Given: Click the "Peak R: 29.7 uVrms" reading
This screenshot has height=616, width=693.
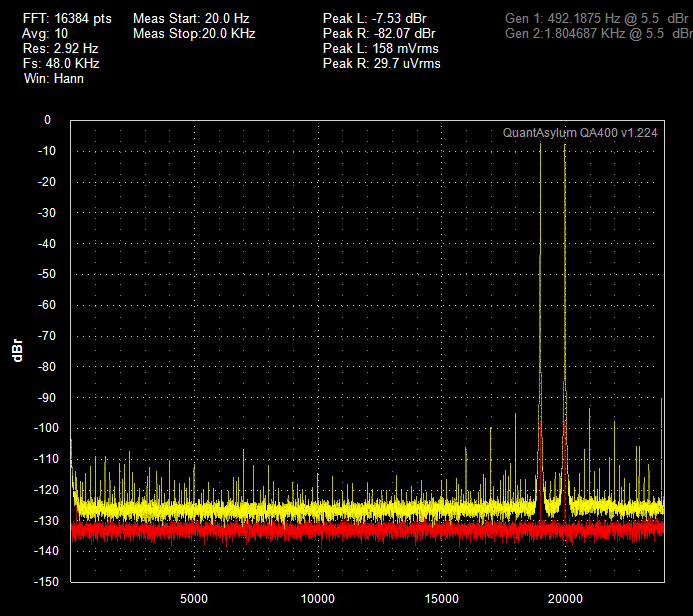Looking at the screenshot, I should [381, 64].
